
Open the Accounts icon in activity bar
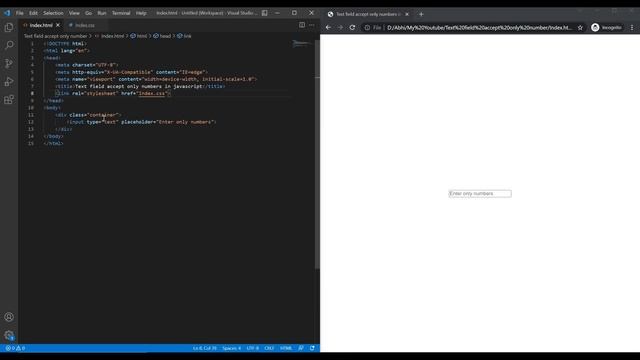pos(9,317)
